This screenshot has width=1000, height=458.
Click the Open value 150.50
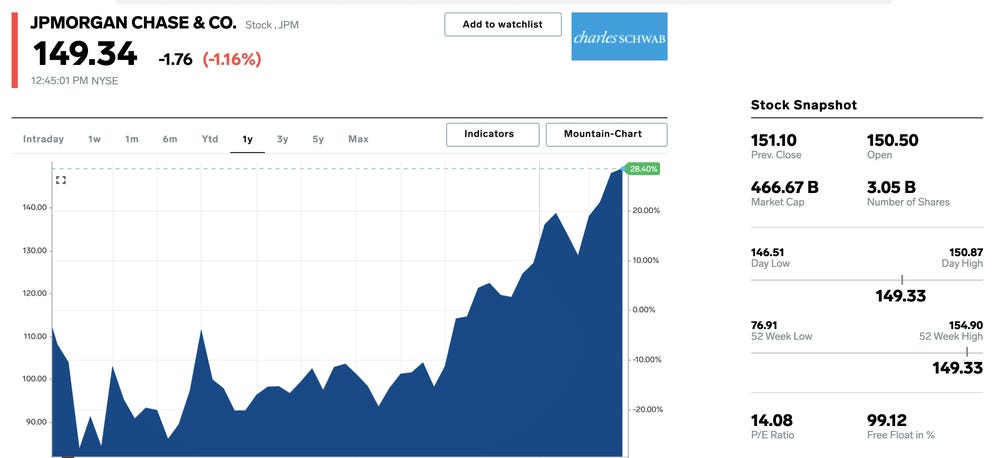click(x=892, y=140)
